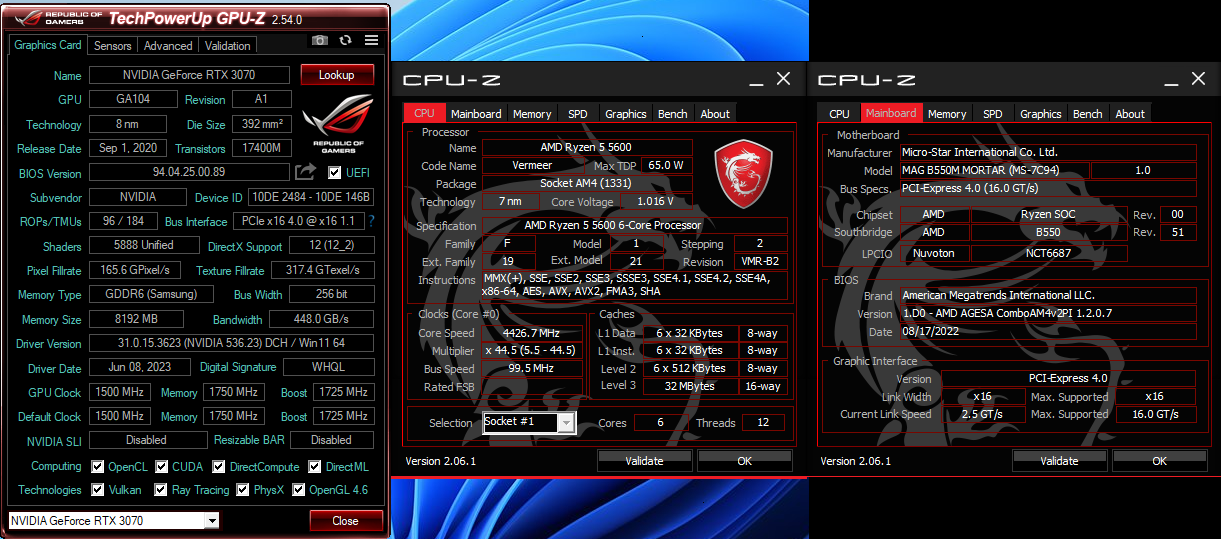Click the CPU Name field AMD Ryzen 5 5600
Image resolution: width=1221 pixels, height=539 pixels.
586,147
